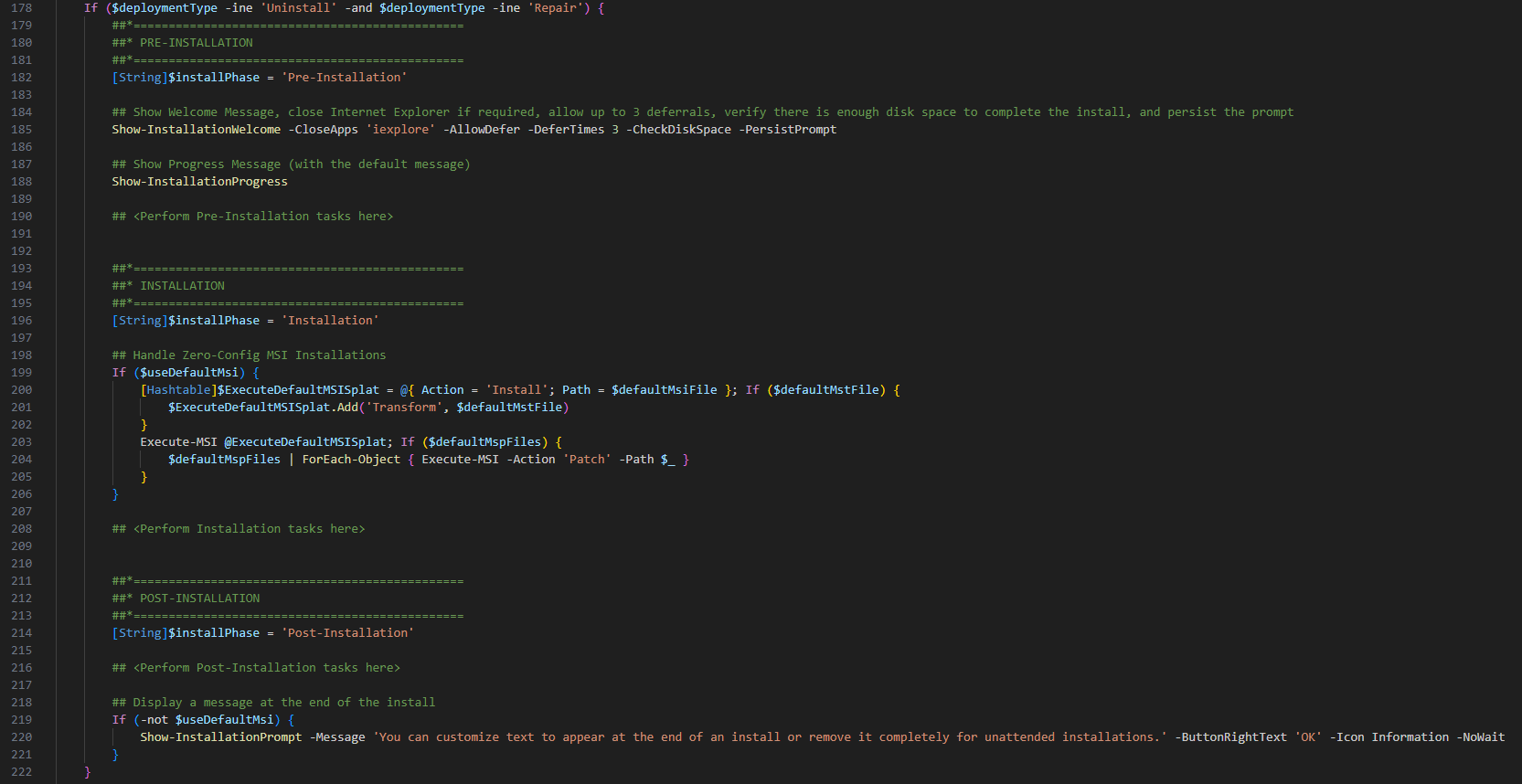Click the [Hashtable] type keyword
1522x784 pixels.
178,390
